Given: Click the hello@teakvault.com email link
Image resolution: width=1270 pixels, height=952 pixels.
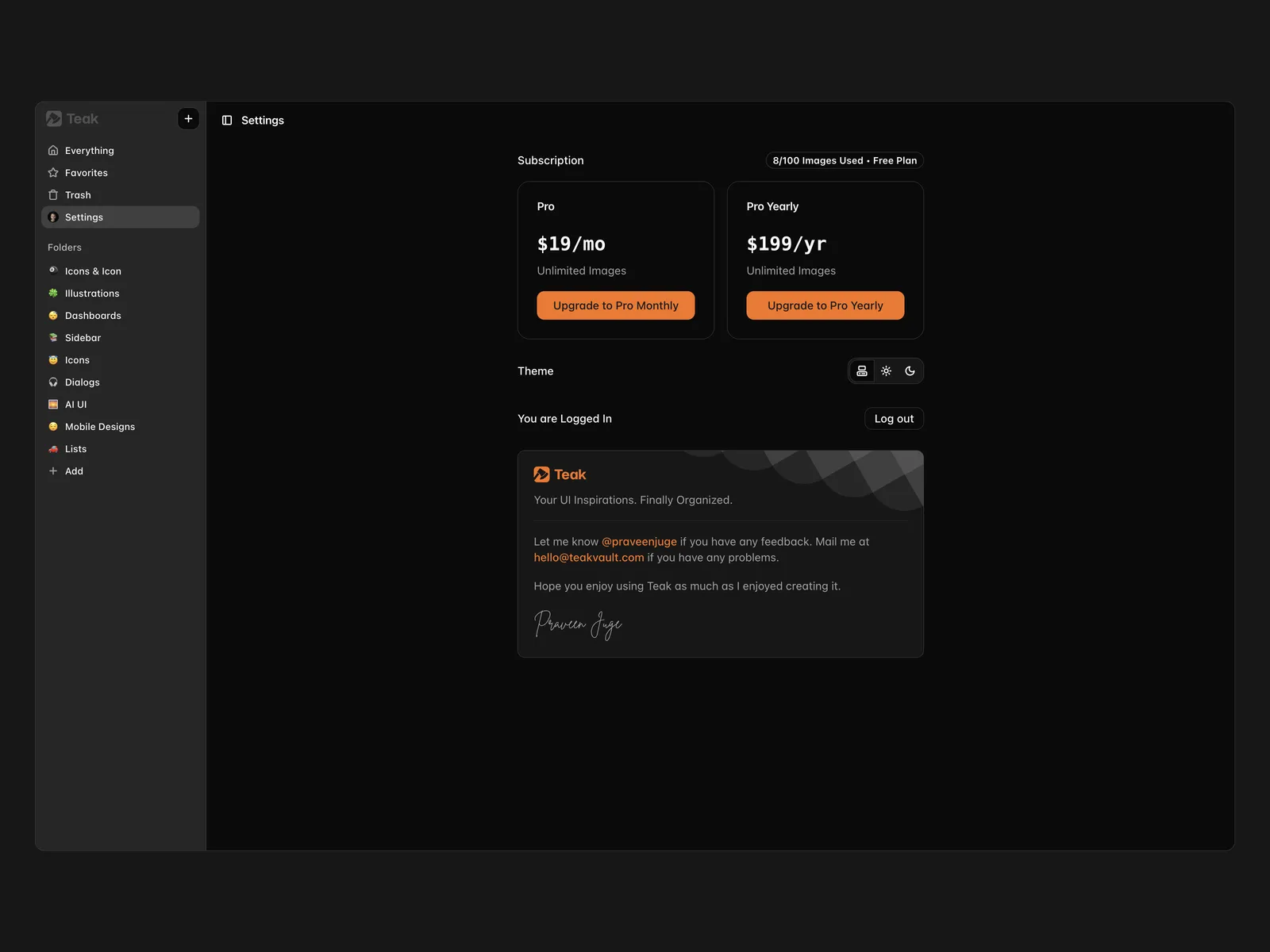Looking at the screenshot, I should click(588, 558).
